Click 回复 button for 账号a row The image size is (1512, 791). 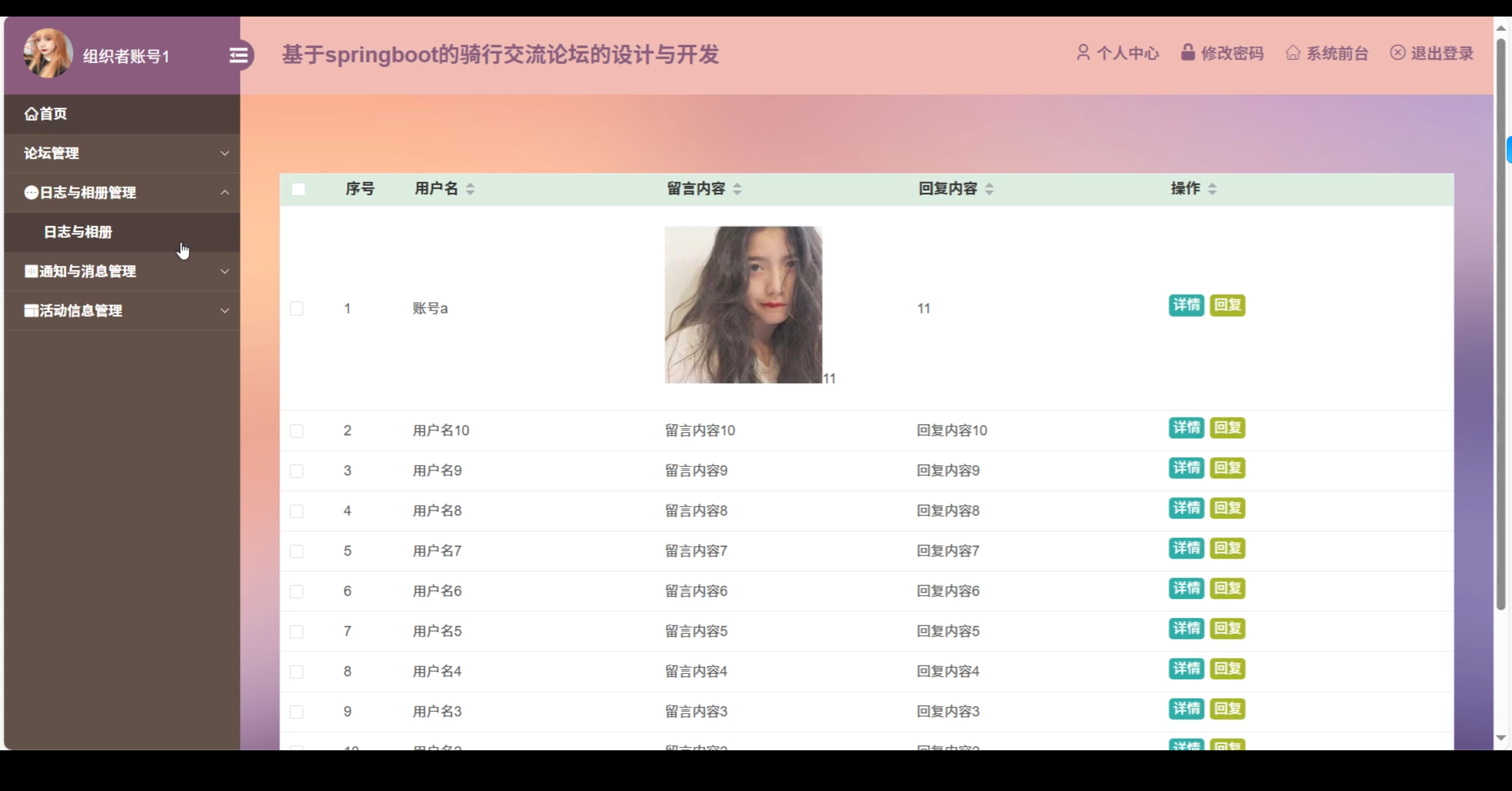point(1227,305)
